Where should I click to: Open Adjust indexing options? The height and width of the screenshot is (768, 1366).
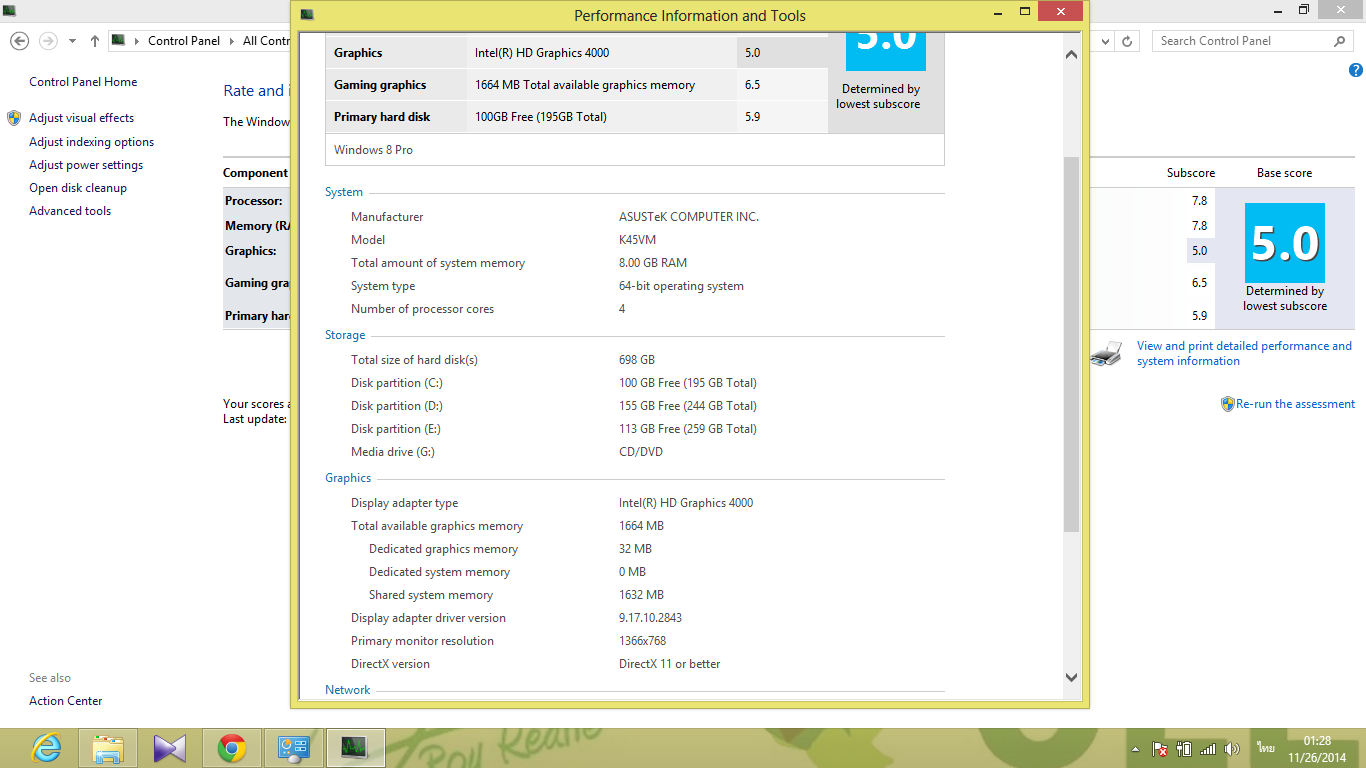92,142
